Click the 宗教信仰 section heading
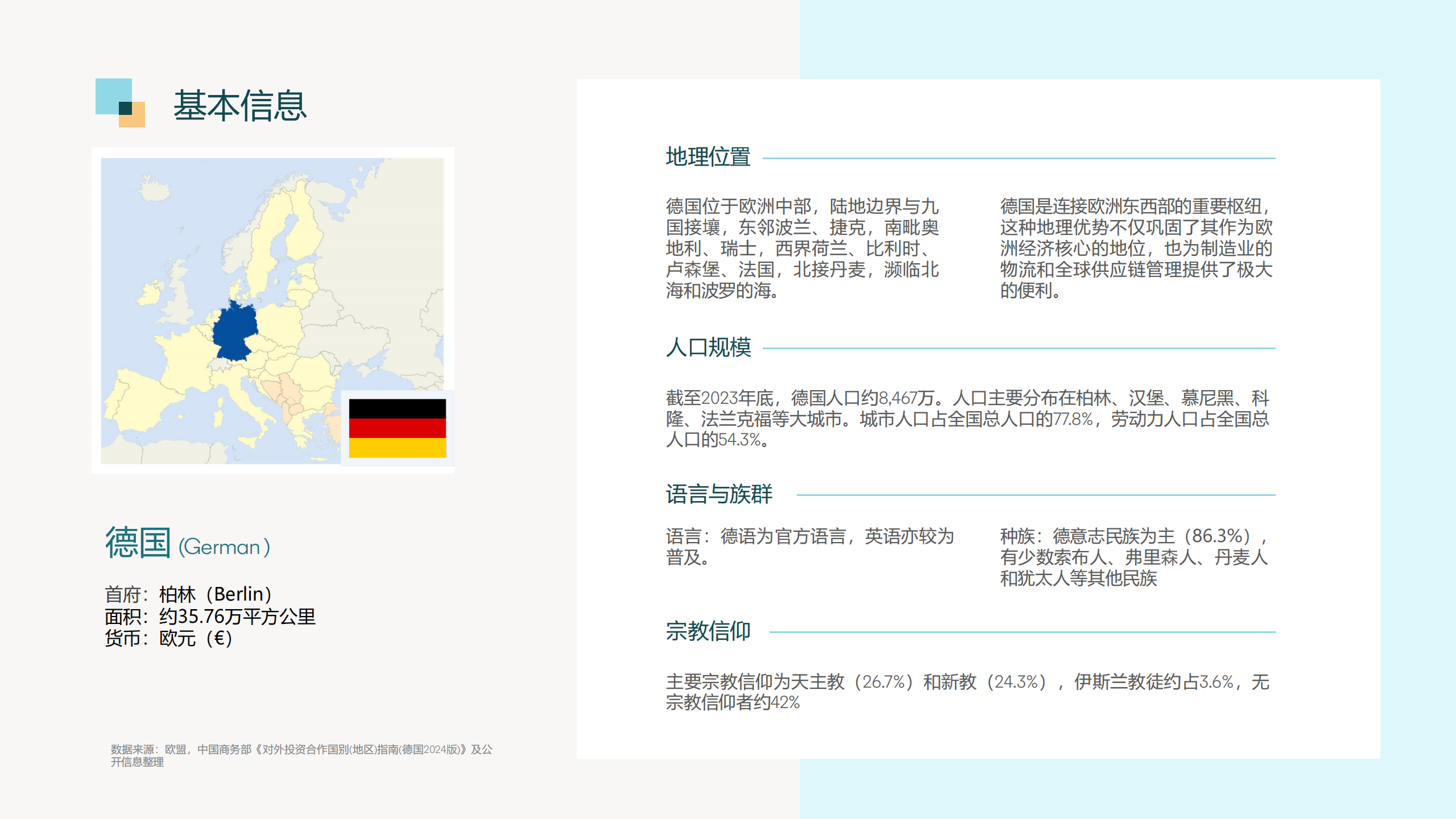 [708, 631]
